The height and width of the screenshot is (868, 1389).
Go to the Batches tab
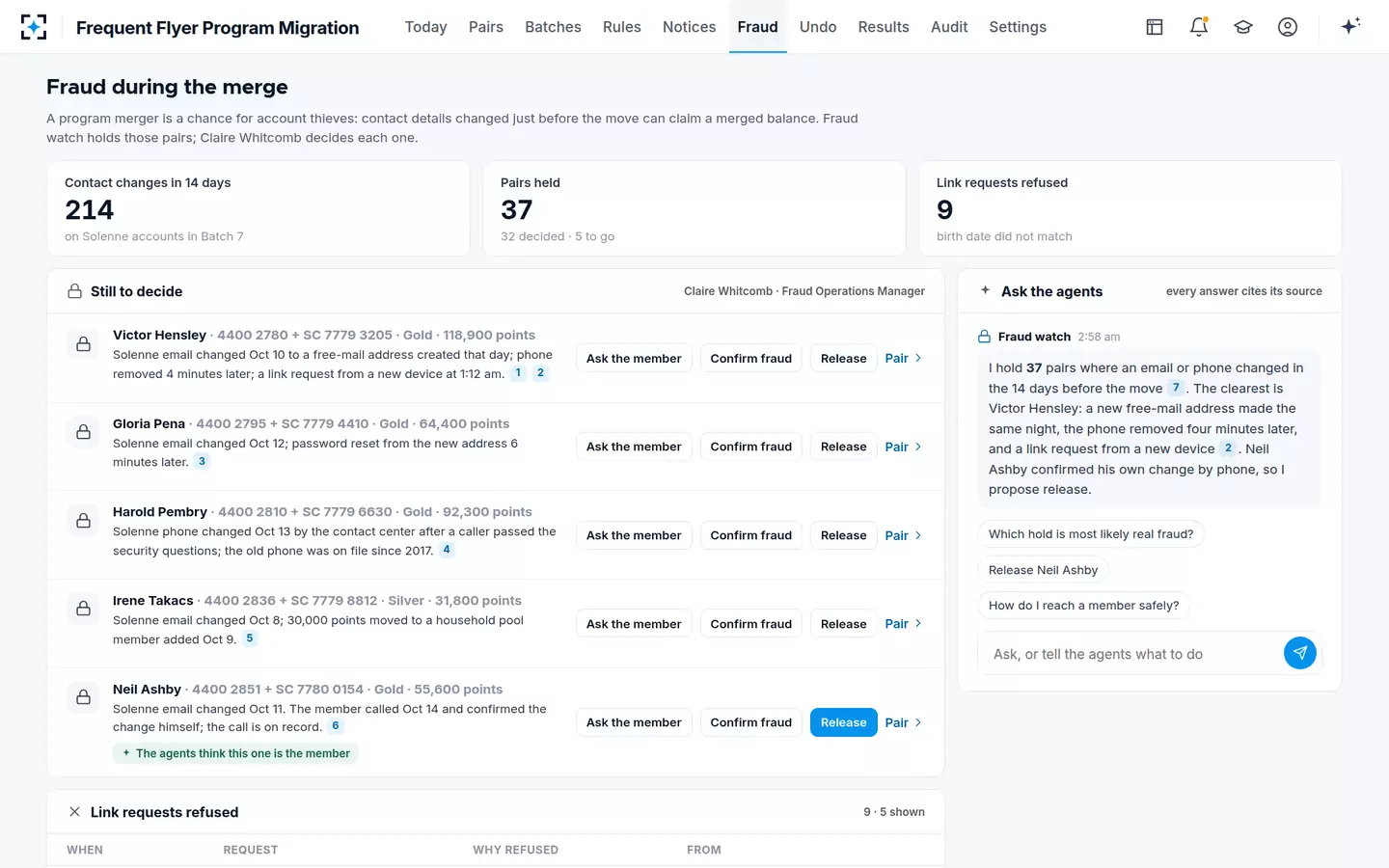(553, 27)
